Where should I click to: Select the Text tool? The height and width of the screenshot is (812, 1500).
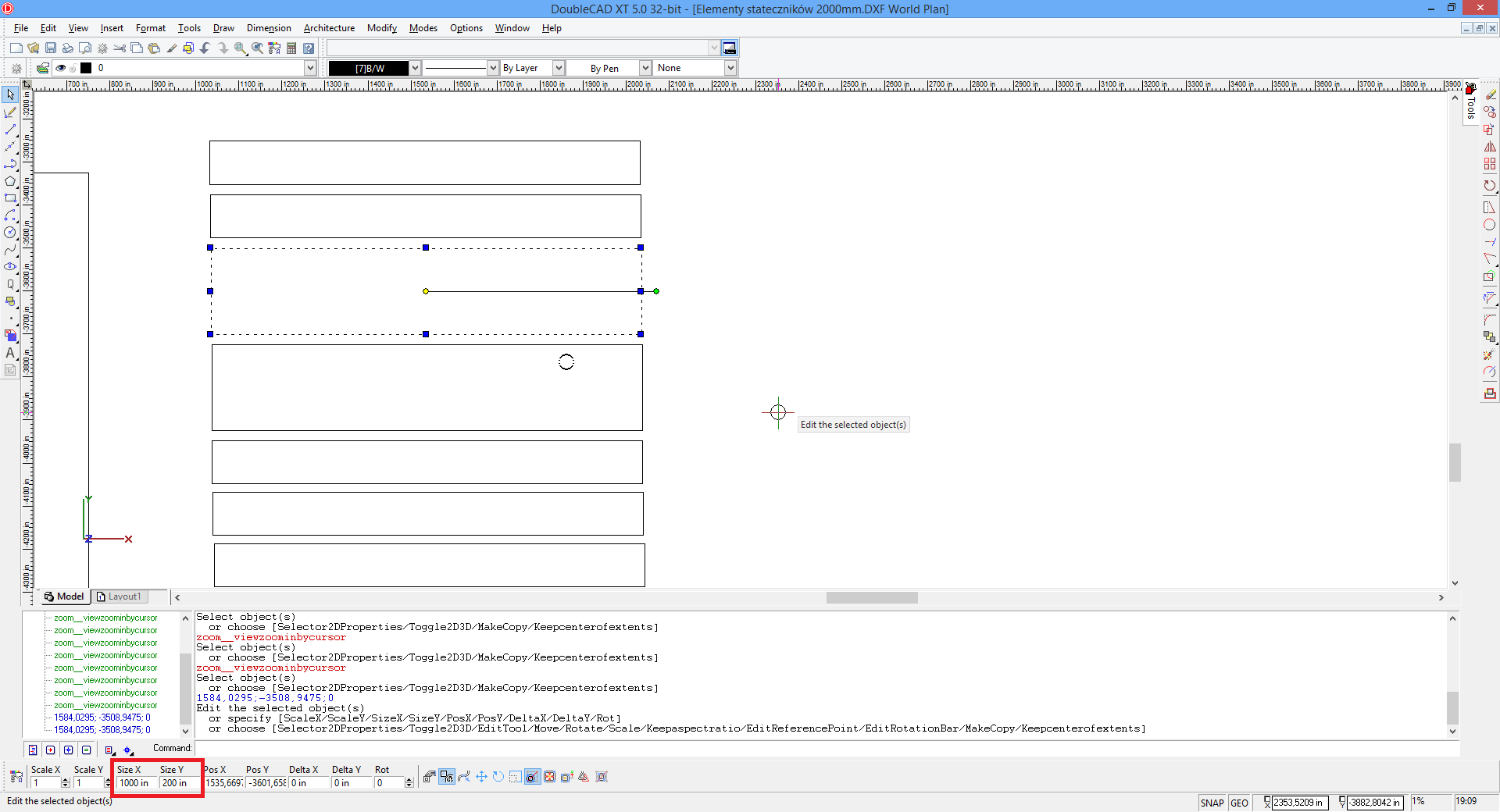[x=10, y=353]
